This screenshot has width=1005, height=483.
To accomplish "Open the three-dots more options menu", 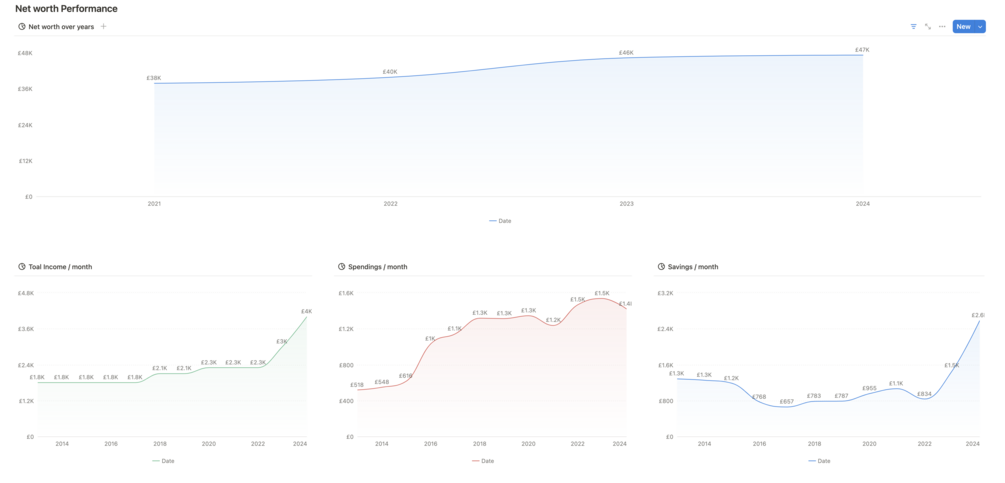I will tap(942, 27).
